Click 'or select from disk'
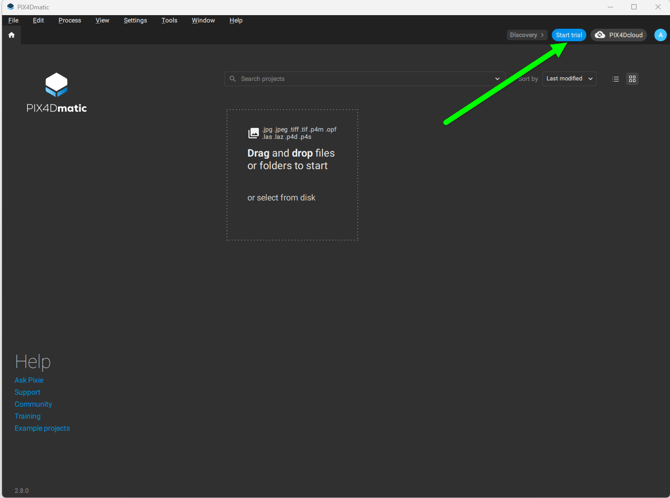This screenshot has height=498, width=670. (x=281, y=198)
